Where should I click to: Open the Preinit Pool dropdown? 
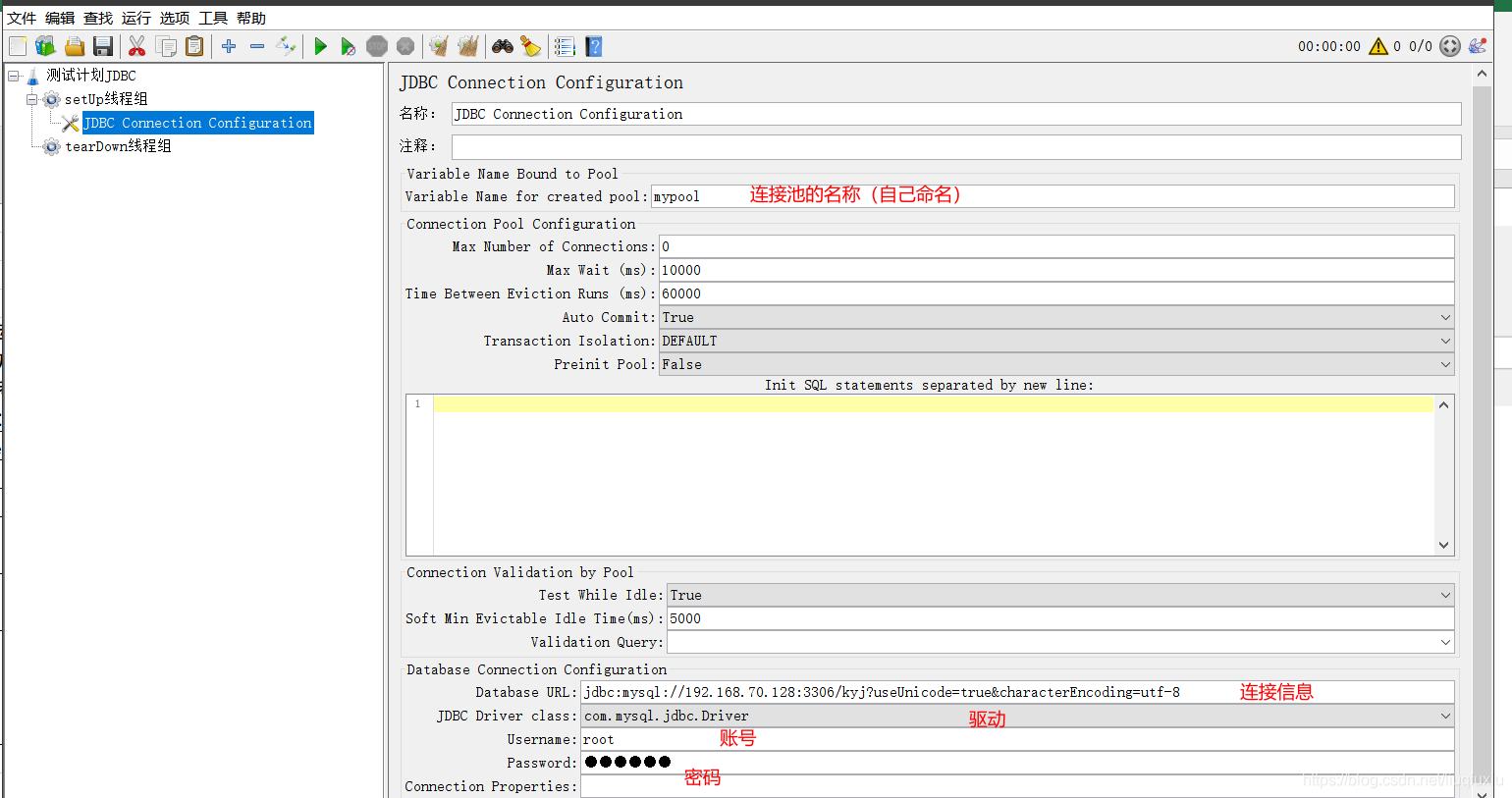[x=1056, y=364]
